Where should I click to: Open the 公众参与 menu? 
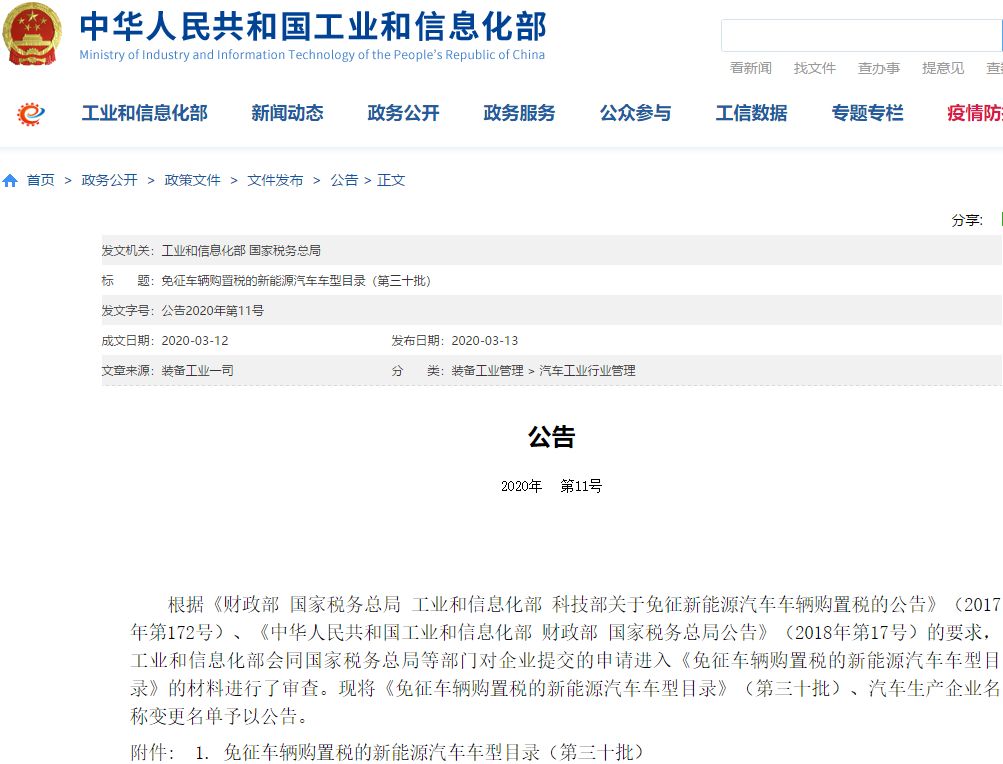[x=635, y=113]
